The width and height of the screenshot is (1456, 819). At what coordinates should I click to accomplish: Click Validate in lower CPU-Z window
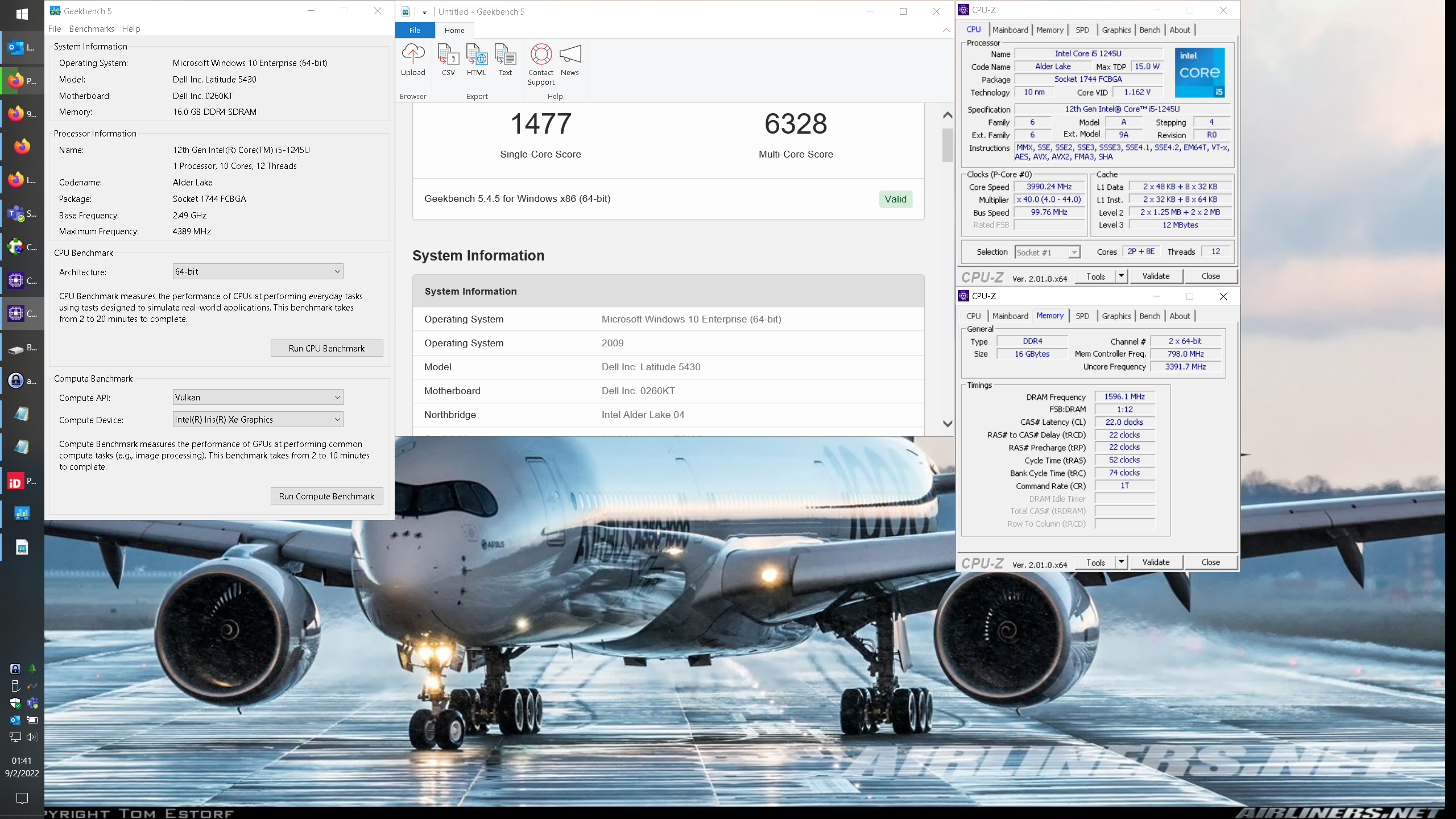point(1156,562)
